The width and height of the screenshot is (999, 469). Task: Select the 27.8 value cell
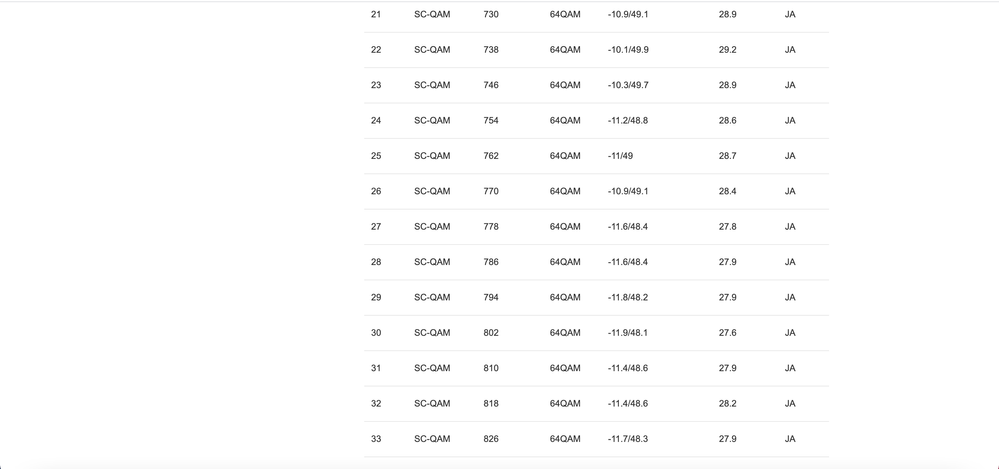click(x=727, y=227)
